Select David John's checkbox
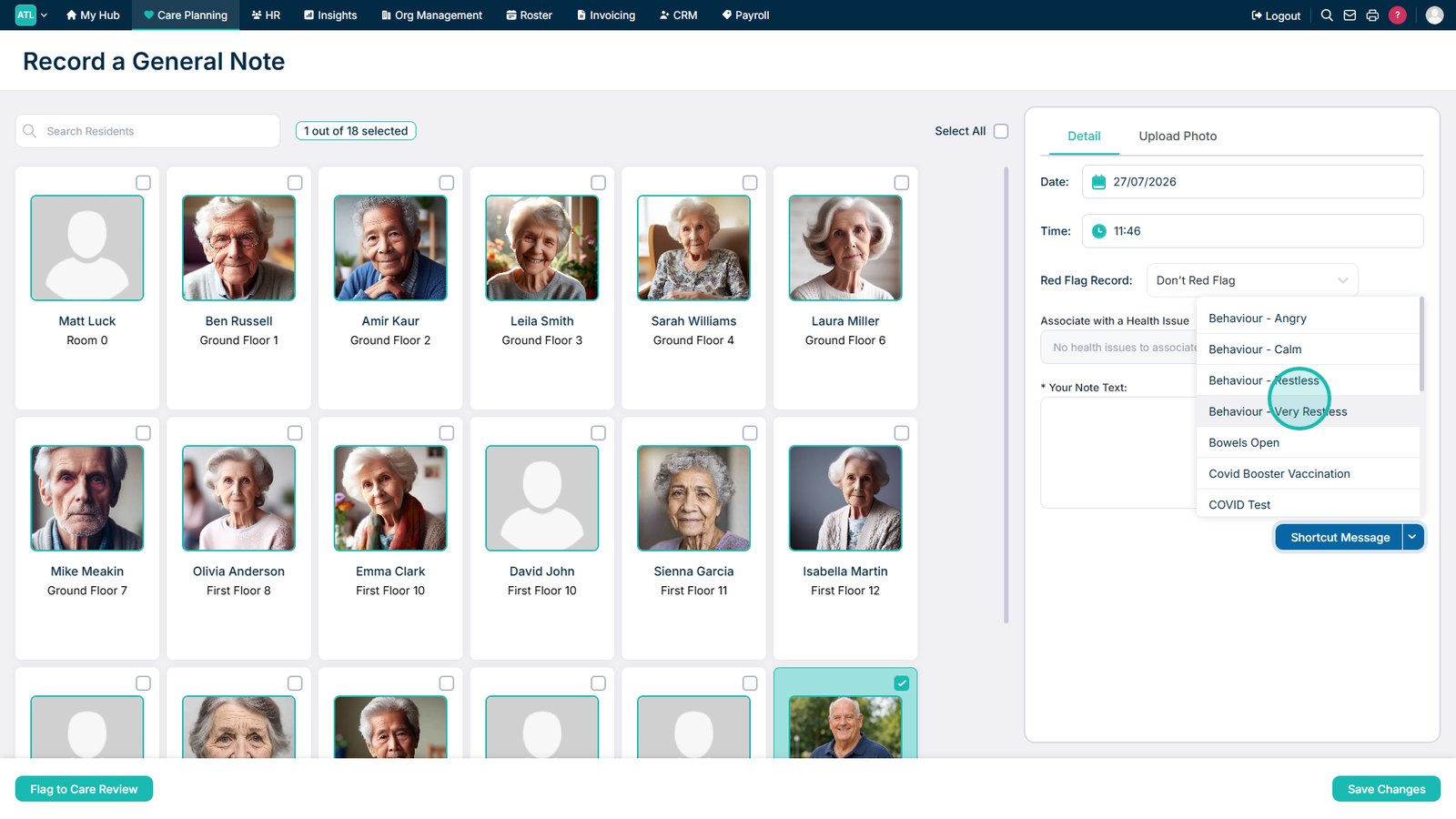 point(598,433)
